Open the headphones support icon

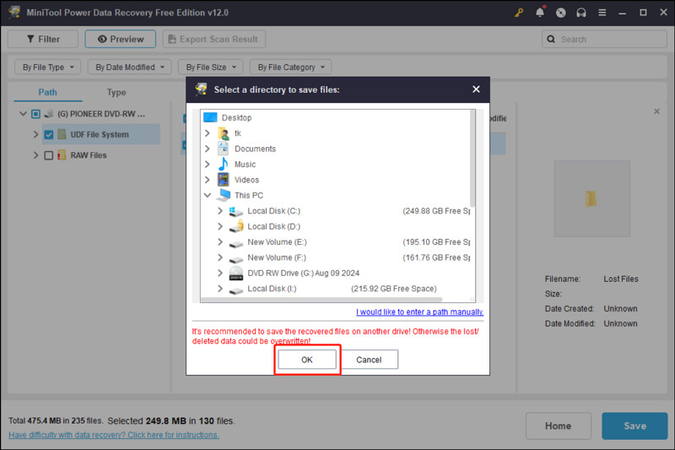pos(581,13)
